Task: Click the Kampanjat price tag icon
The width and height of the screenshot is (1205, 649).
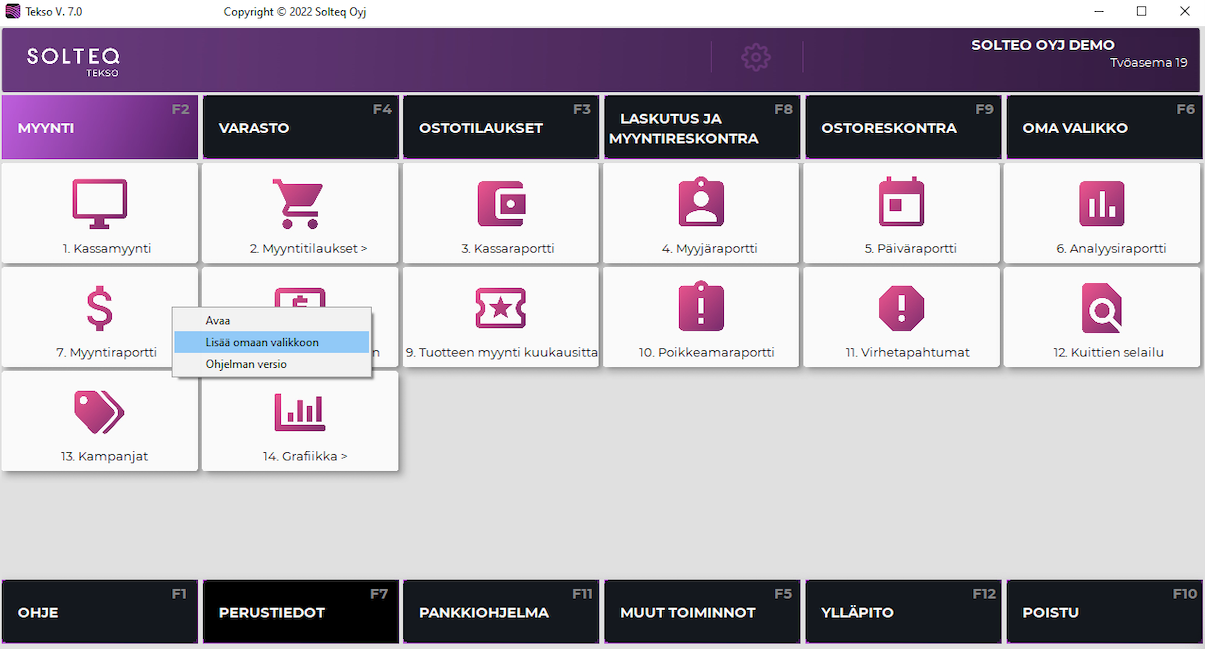Action: click(x=99, y=412)
